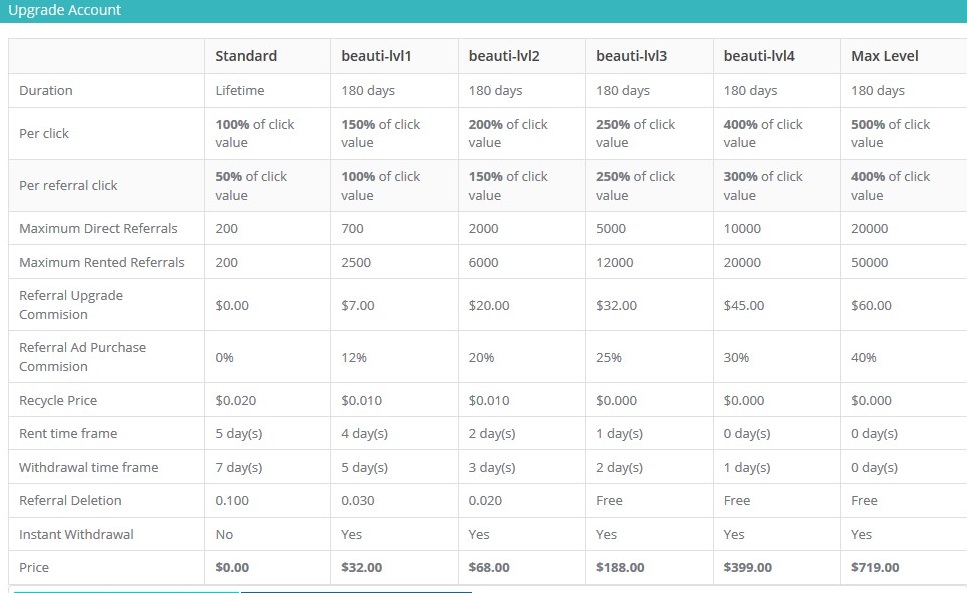Select the beauti-lvl3 column header
This screenshot has width=967, height=593.
(631, 56)
